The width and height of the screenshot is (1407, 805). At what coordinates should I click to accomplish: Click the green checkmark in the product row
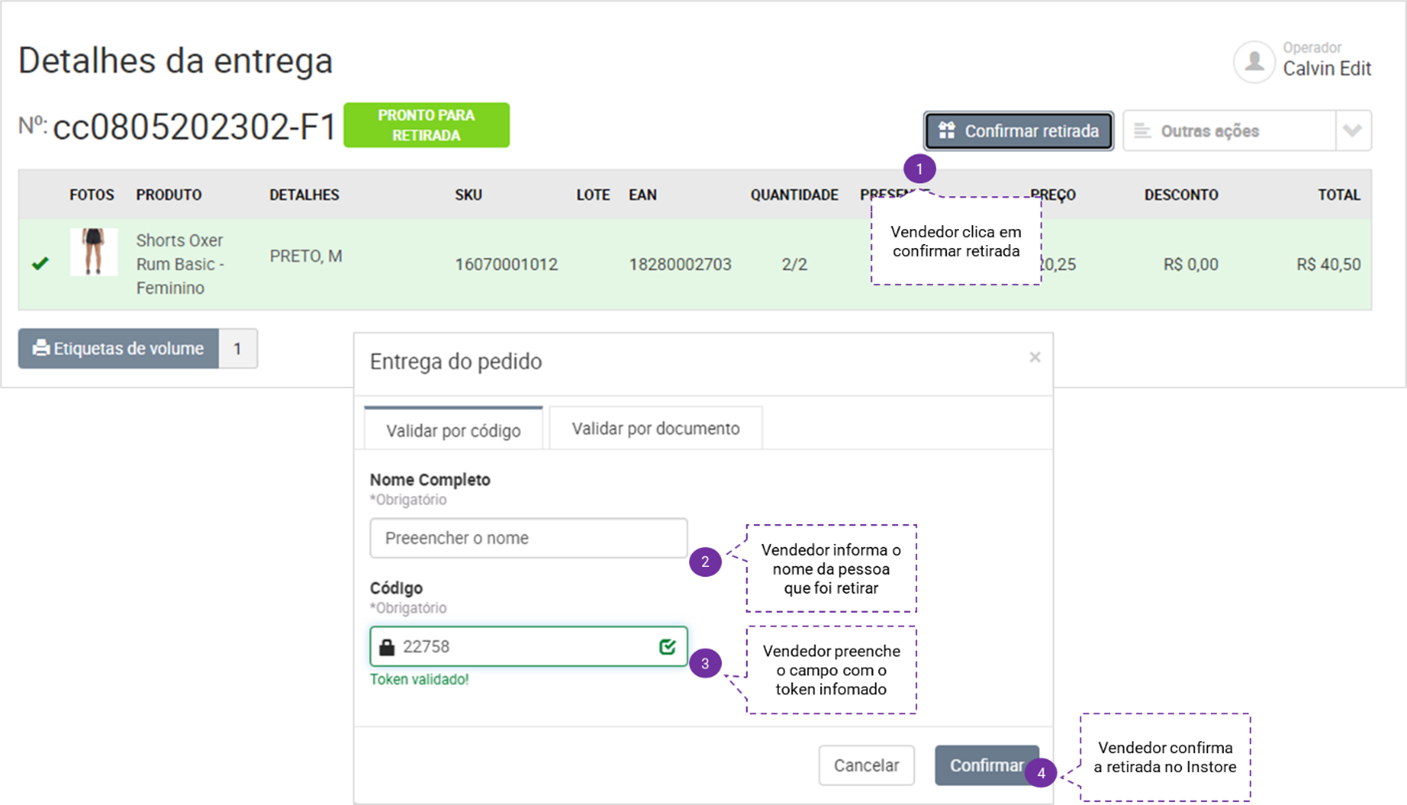[x=40, y=264]
